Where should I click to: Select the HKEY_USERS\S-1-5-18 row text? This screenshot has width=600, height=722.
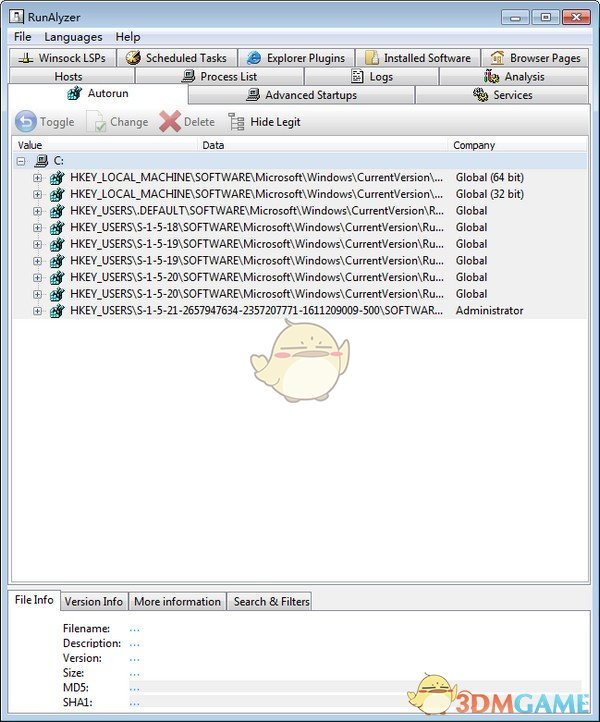point(257,227)
